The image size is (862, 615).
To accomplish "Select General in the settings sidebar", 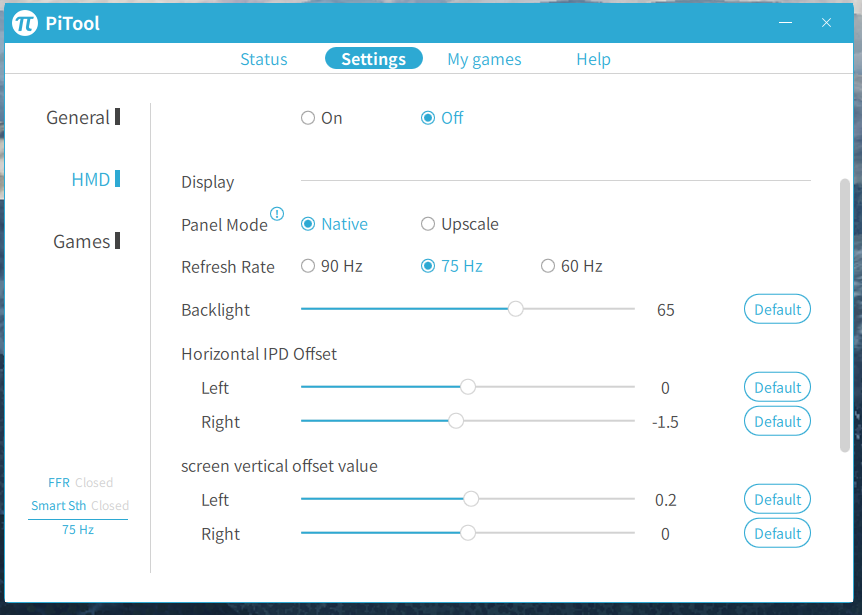I will pyautogui.click(x=83, y=117).
